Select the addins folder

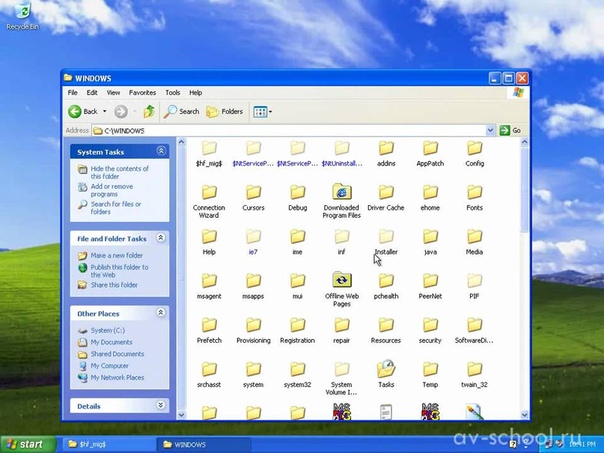386,154
